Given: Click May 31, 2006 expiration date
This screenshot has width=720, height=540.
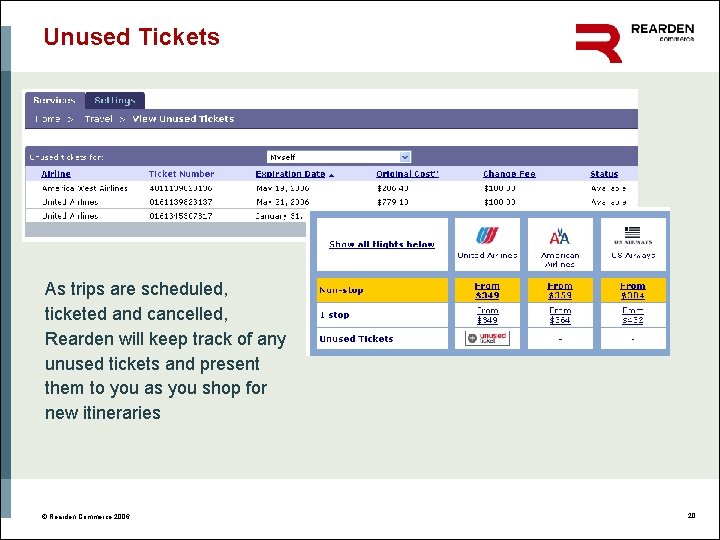Looking at the screenshot, I should [283, 202].
